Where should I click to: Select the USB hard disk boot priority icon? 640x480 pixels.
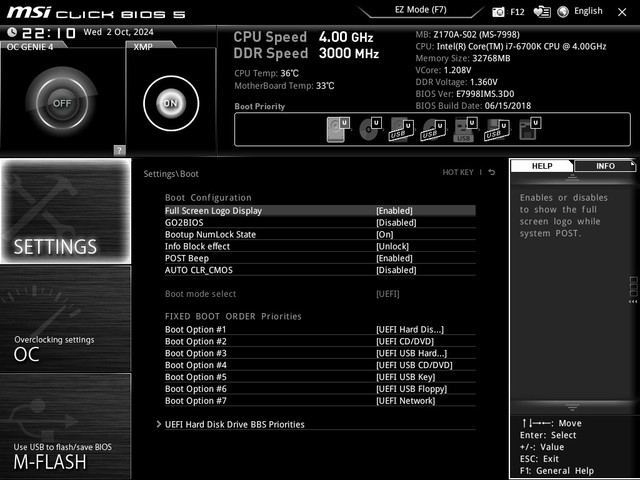(402, 129)
